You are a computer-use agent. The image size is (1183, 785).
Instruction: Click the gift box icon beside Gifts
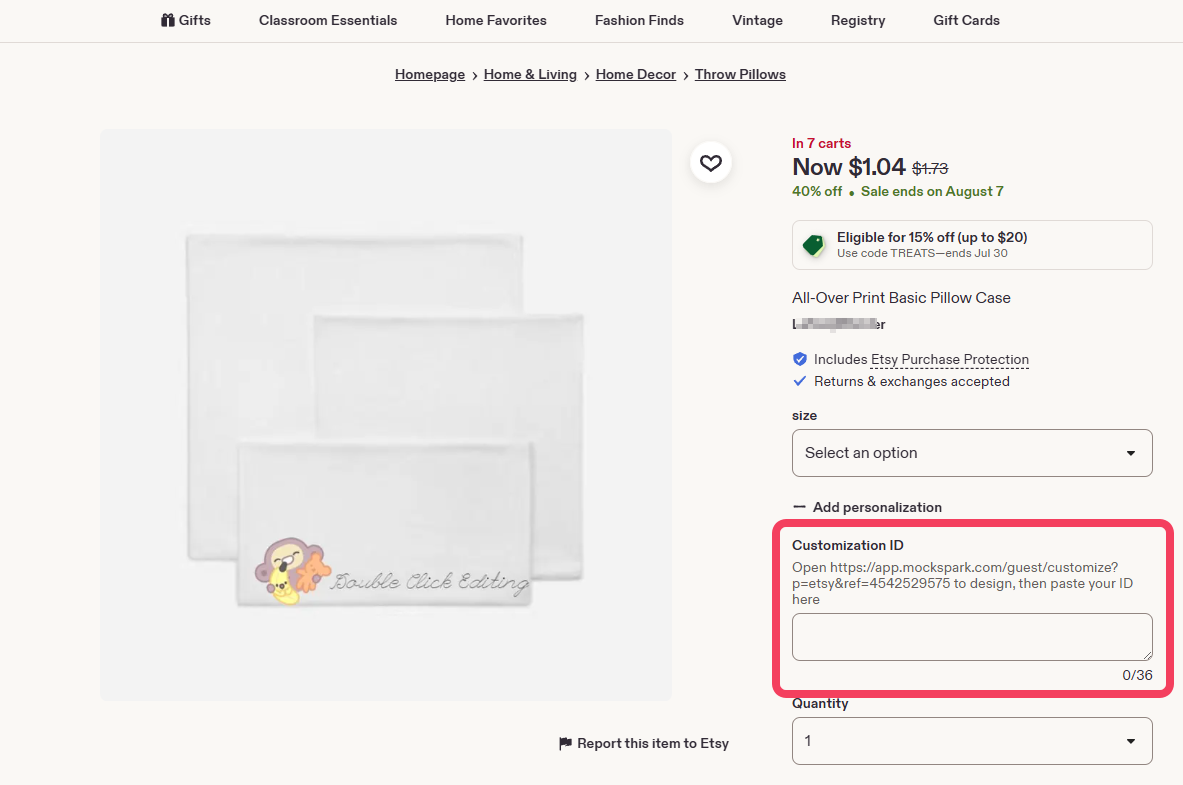tap(167, 20)
